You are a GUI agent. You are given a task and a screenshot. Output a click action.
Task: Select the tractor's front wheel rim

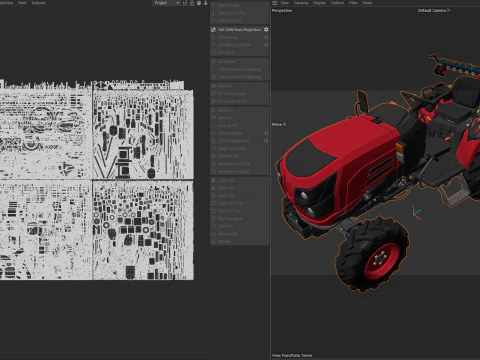[x=382, y=261]
